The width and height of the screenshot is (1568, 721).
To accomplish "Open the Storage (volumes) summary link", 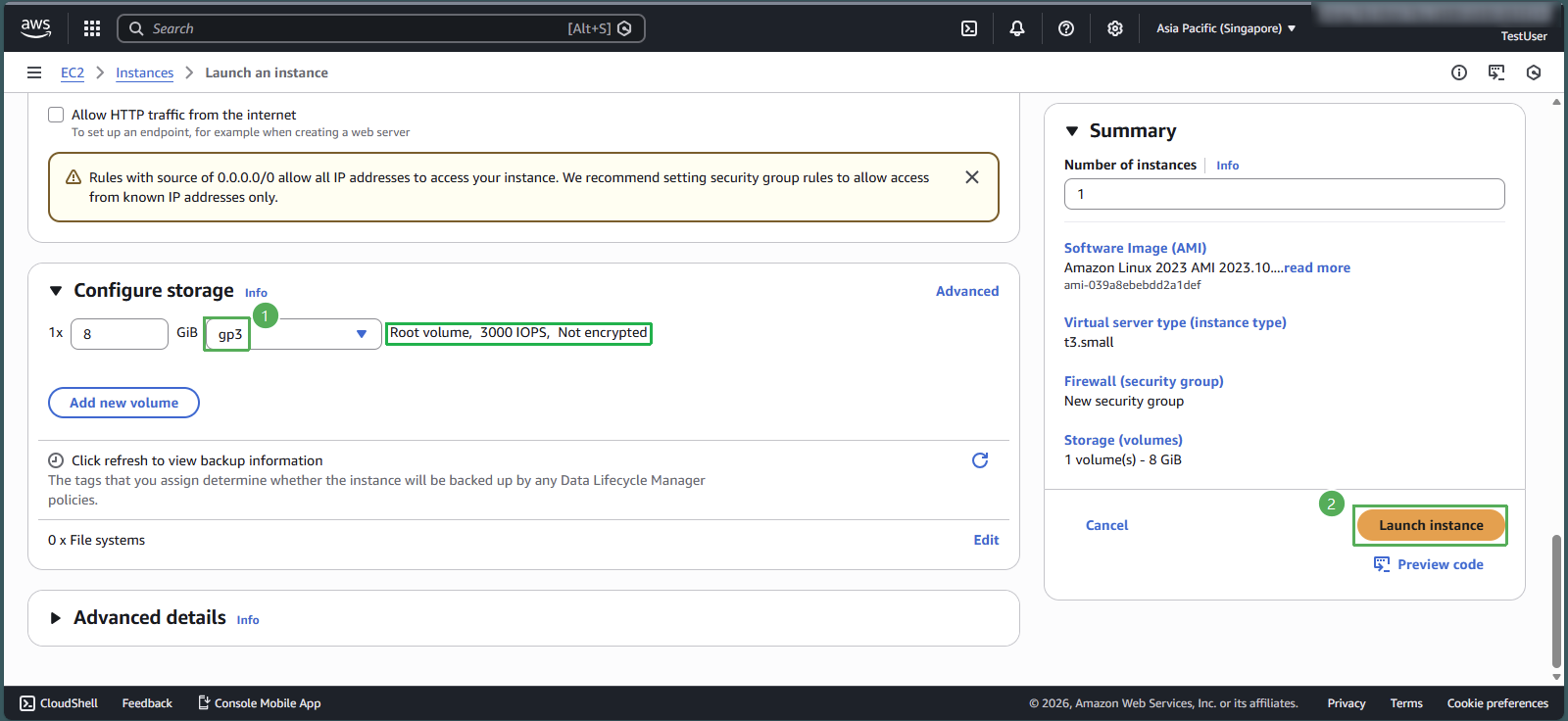I will pos(1123,440).
